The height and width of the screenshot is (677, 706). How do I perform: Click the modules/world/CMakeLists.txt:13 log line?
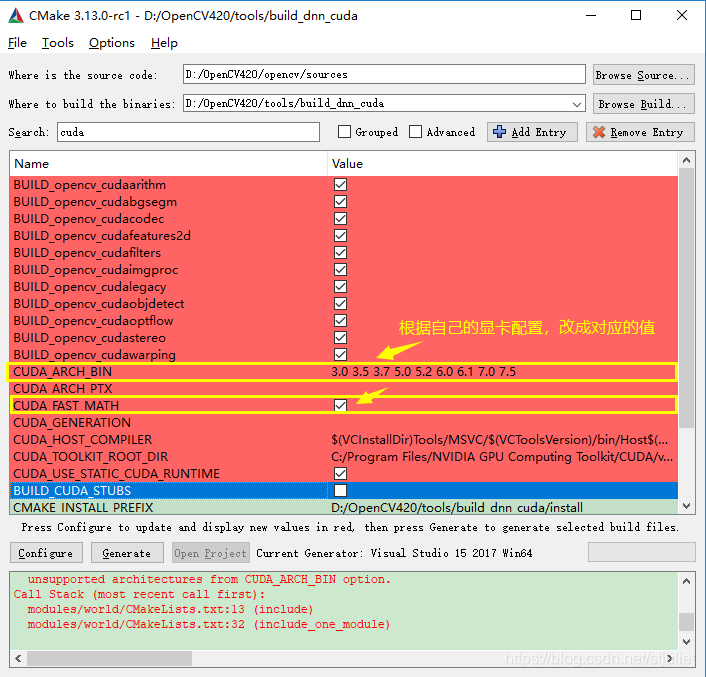[170, 609]
